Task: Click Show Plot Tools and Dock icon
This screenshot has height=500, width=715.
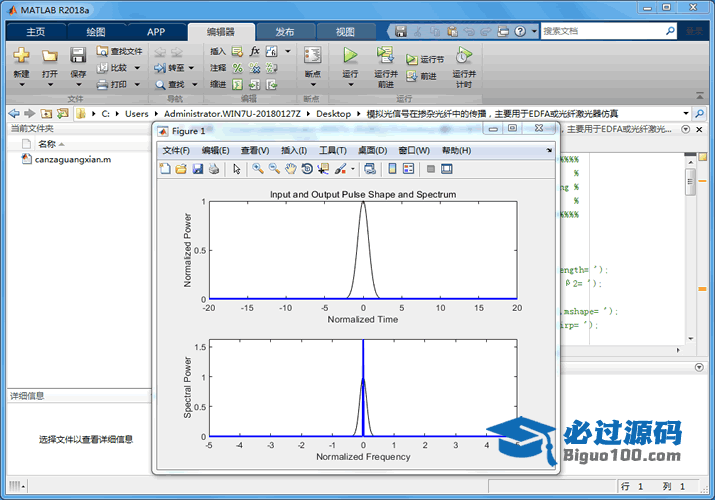Action: [x=447, y=169]
